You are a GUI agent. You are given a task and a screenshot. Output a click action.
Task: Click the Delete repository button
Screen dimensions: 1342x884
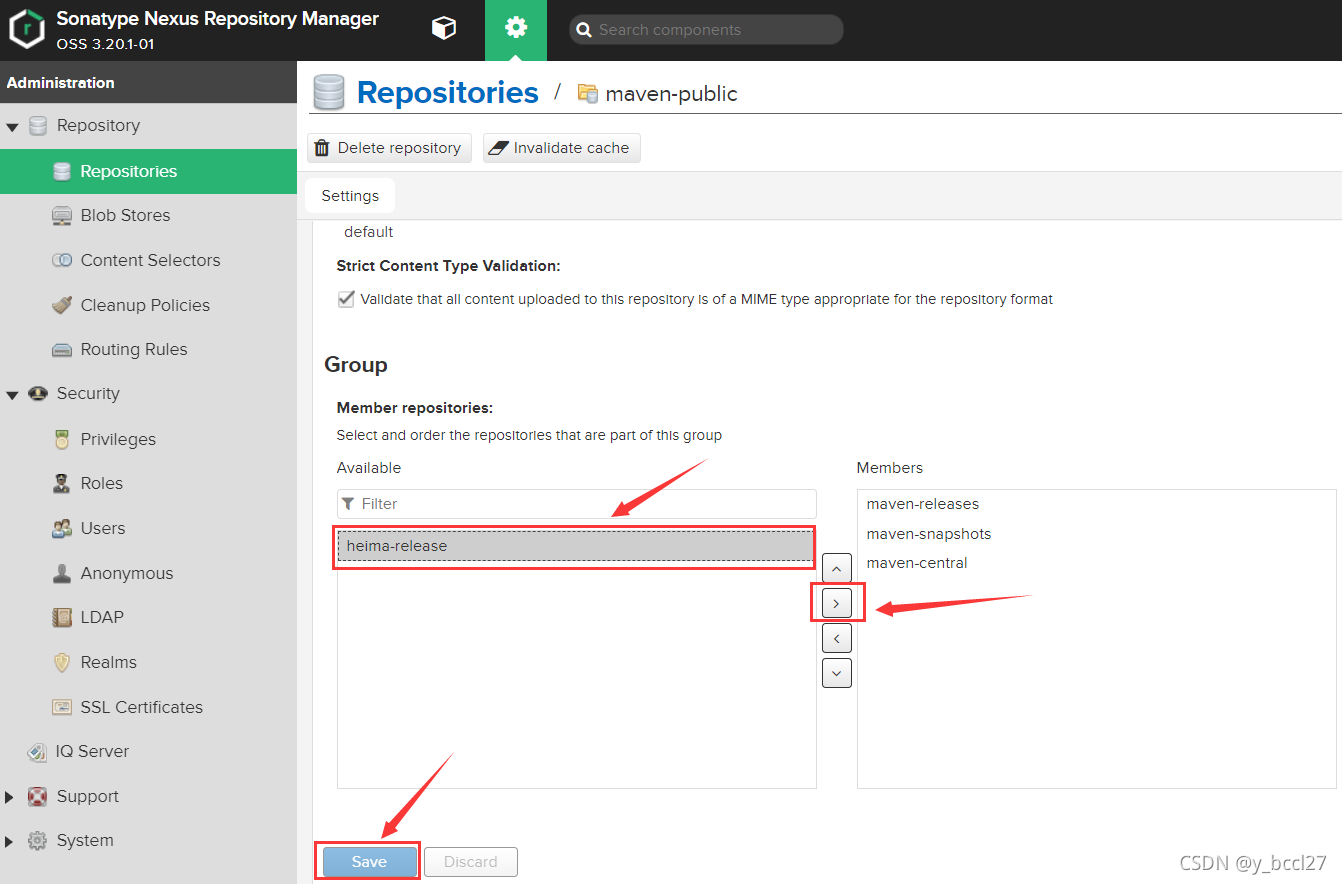(x=389, y=148)
